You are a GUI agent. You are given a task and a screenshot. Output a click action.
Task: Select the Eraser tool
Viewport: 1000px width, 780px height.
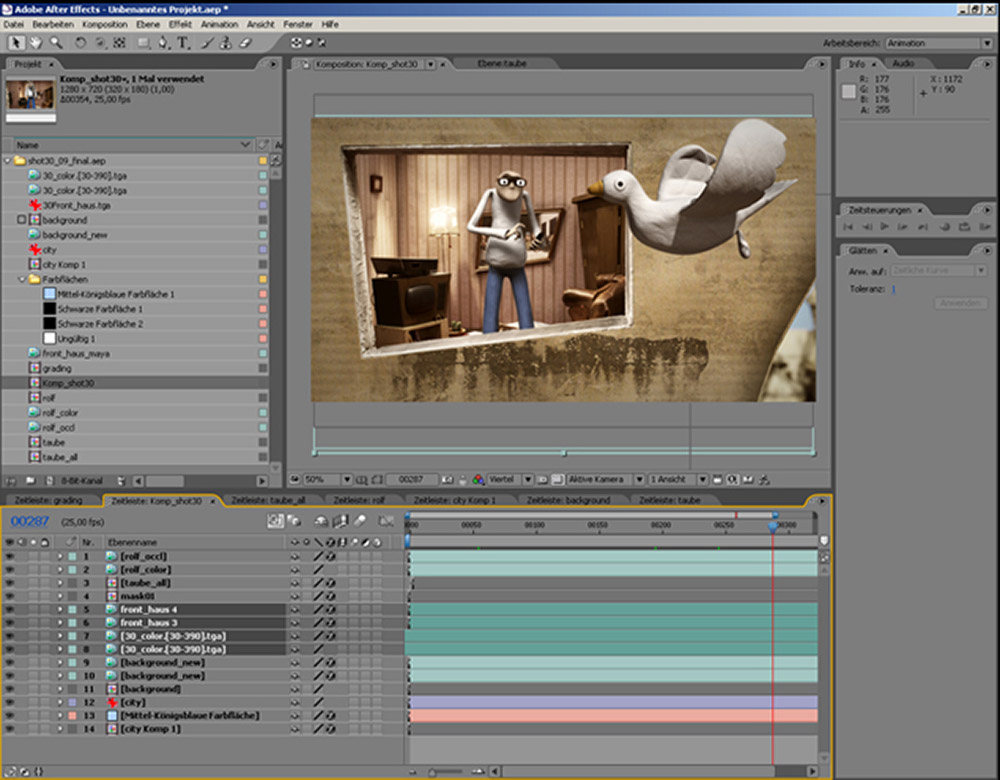[x=246, y=43]
